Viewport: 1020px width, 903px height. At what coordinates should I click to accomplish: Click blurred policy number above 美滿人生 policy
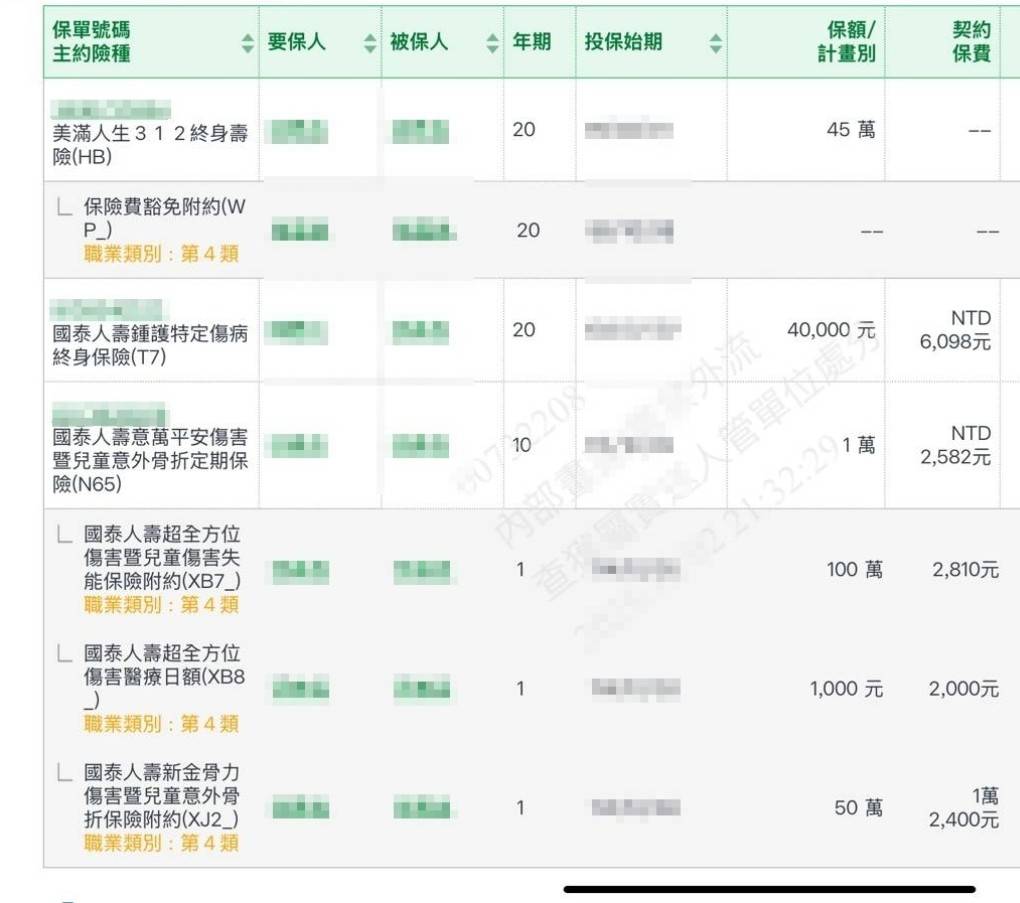tap(111, 109)
